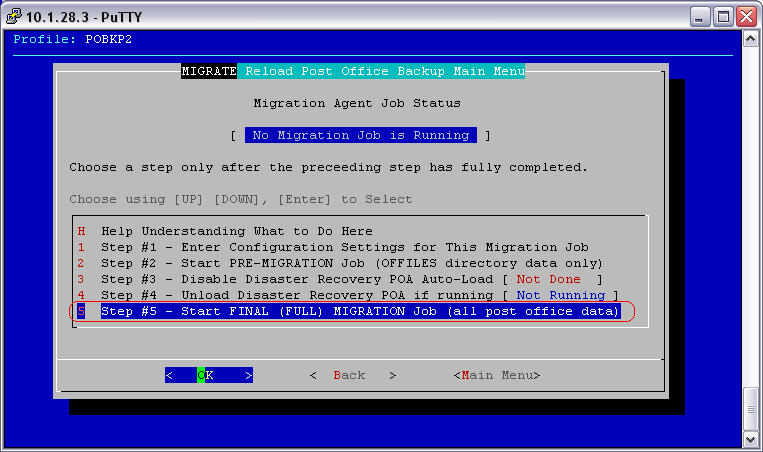Select Step #2 Start PRE-MIGRATION Job
The image size is (763, 452).
point(340,263)
